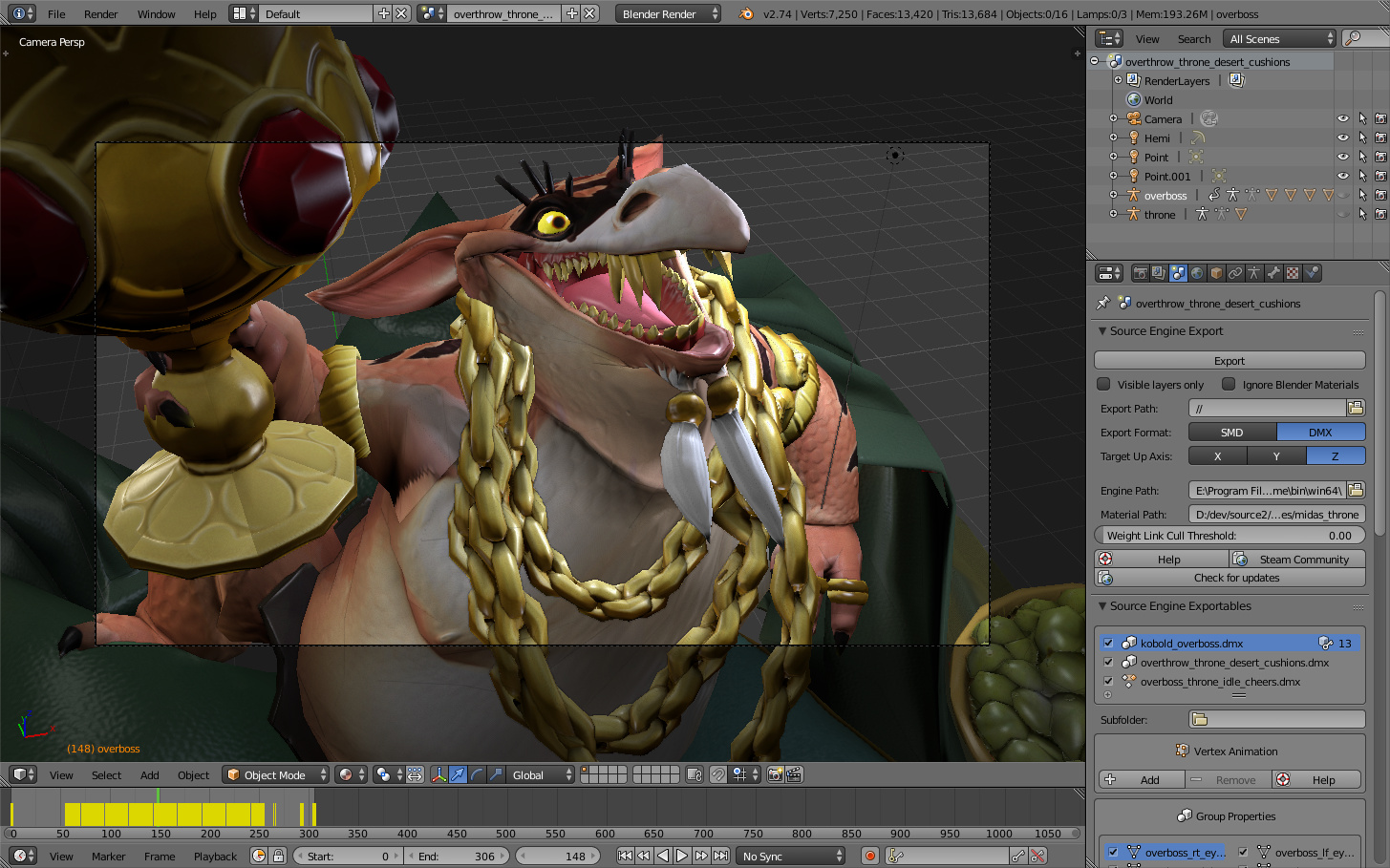Open the Object Mode dropdown
Viewport: 1390px width, 868px height.
[276, 774]
